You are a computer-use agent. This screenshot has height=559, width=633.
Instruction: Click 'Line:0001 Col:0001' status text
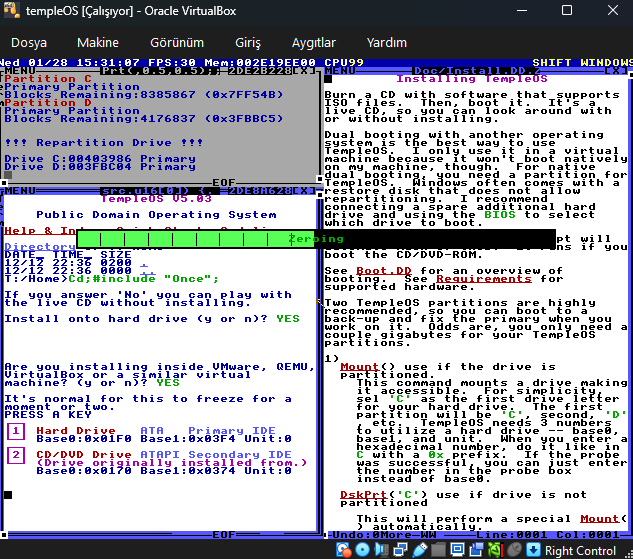click(547, 535)
